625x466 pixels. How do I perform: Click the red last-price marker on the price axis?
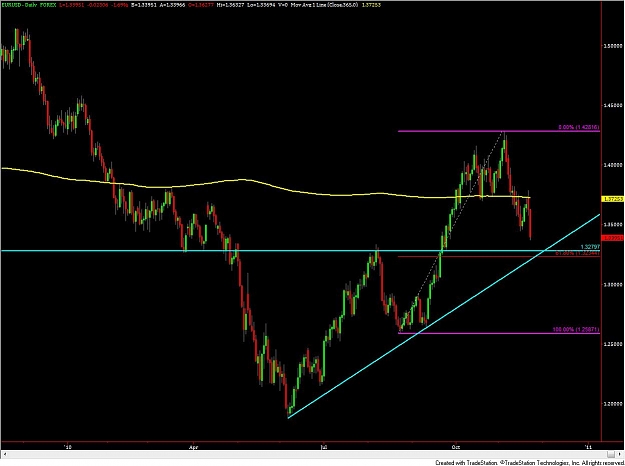click(613, 238)
